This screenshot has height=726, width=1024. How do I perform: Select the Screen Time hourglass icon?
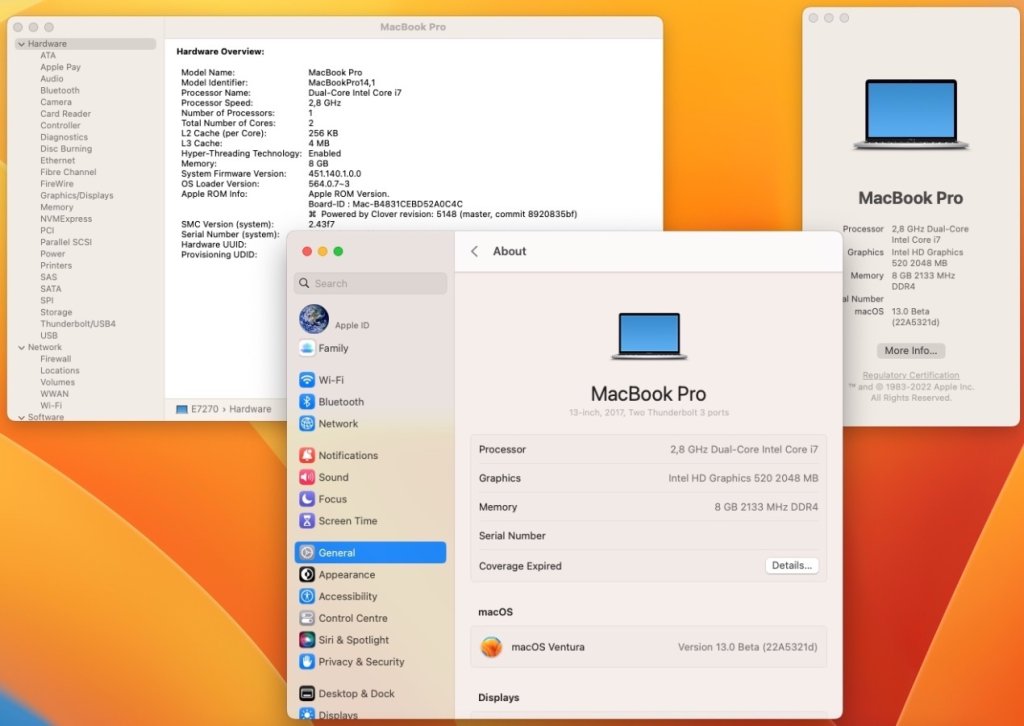[307, 521]
